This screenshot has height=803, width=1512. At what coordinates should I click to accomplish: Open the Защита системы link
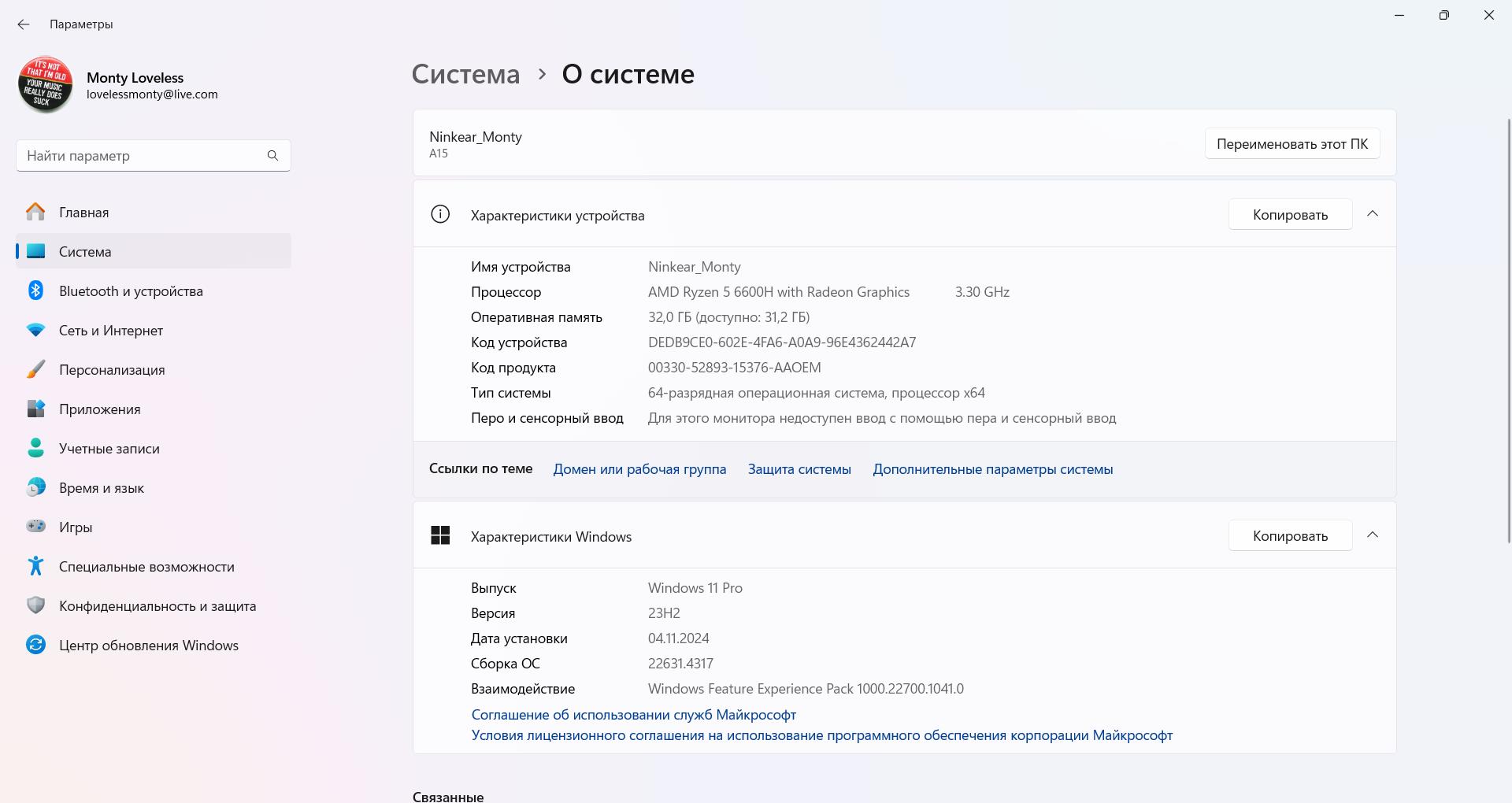point(799,469)
